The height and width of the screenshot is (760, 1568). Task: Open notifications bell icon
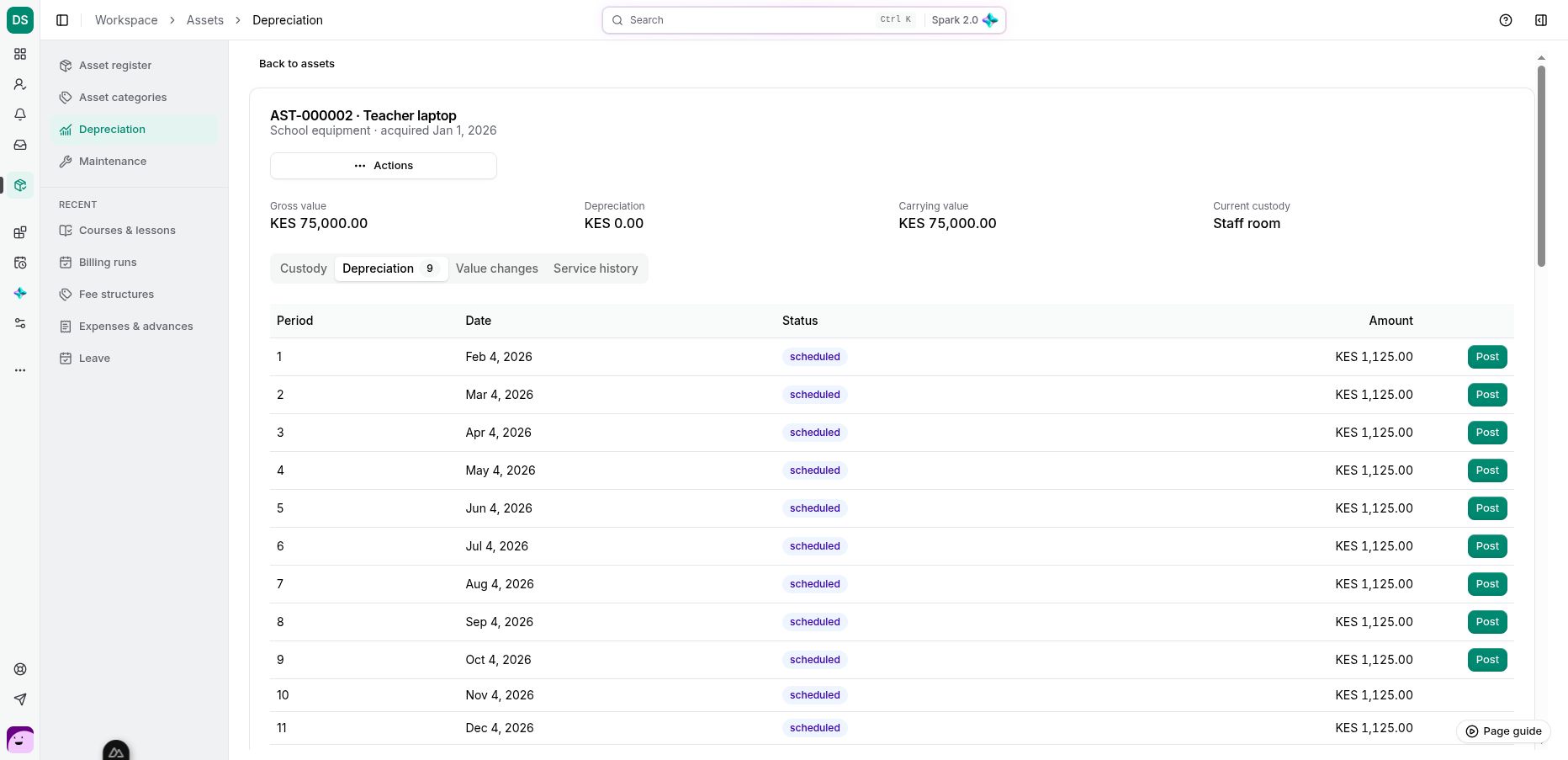pos(20,114)
